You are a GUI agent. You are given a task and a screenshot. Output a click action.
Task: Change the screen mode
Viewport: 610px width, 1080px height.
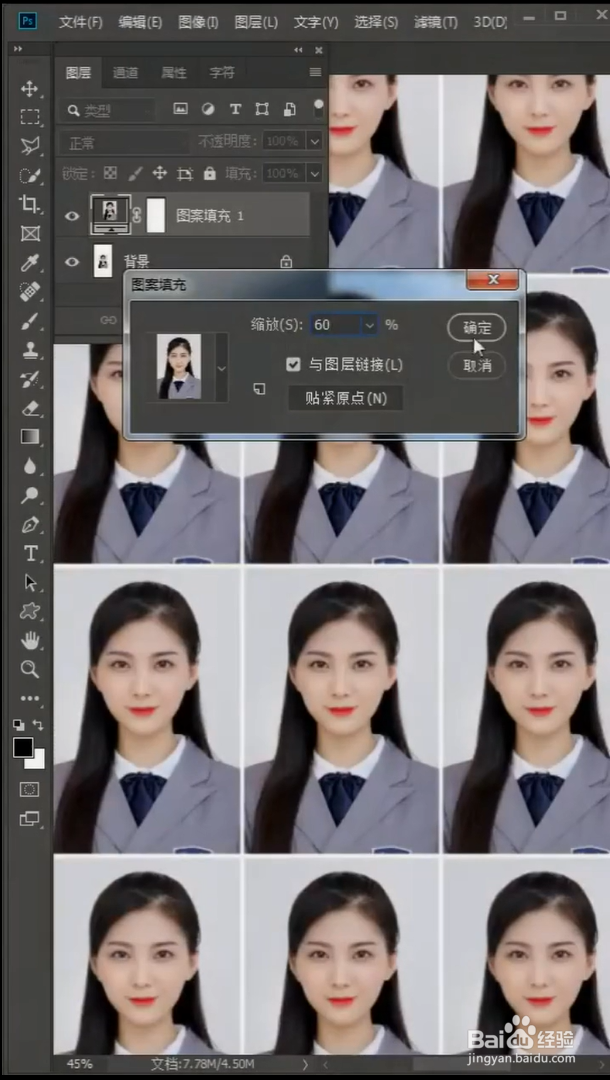point(30,819)
